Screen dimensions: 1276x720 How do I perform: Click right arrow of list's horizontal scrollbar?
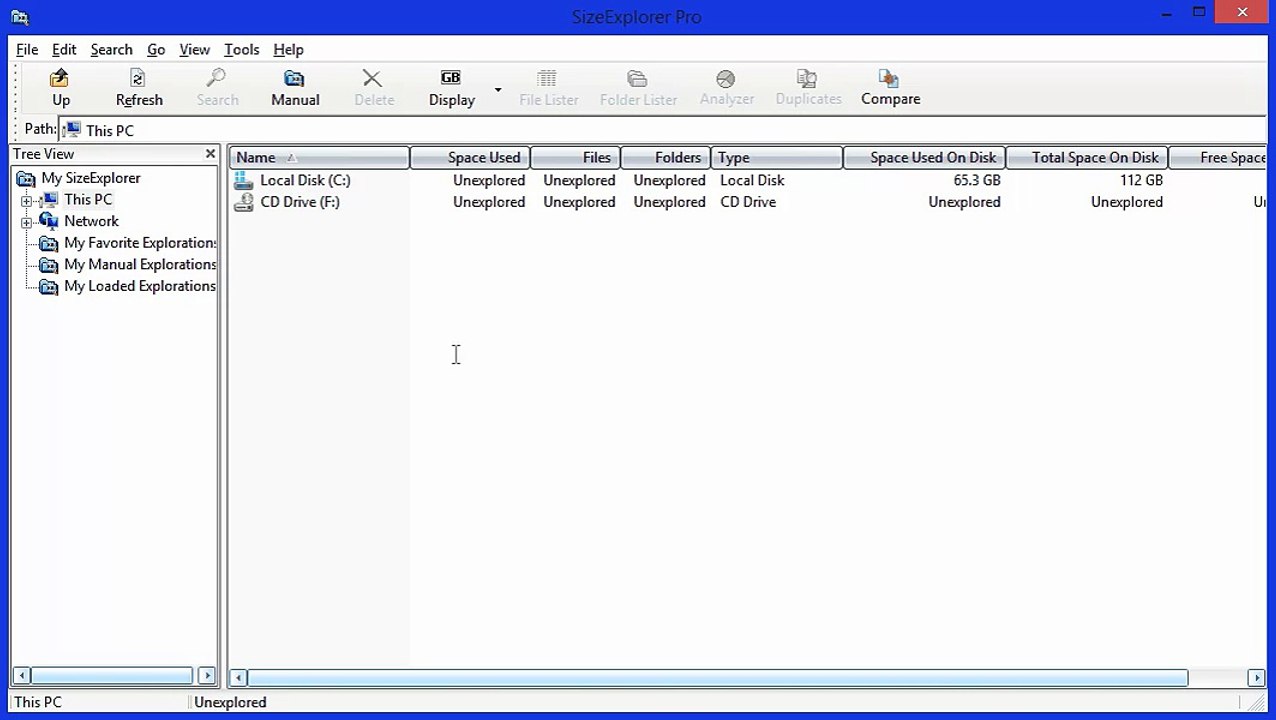1257,678
